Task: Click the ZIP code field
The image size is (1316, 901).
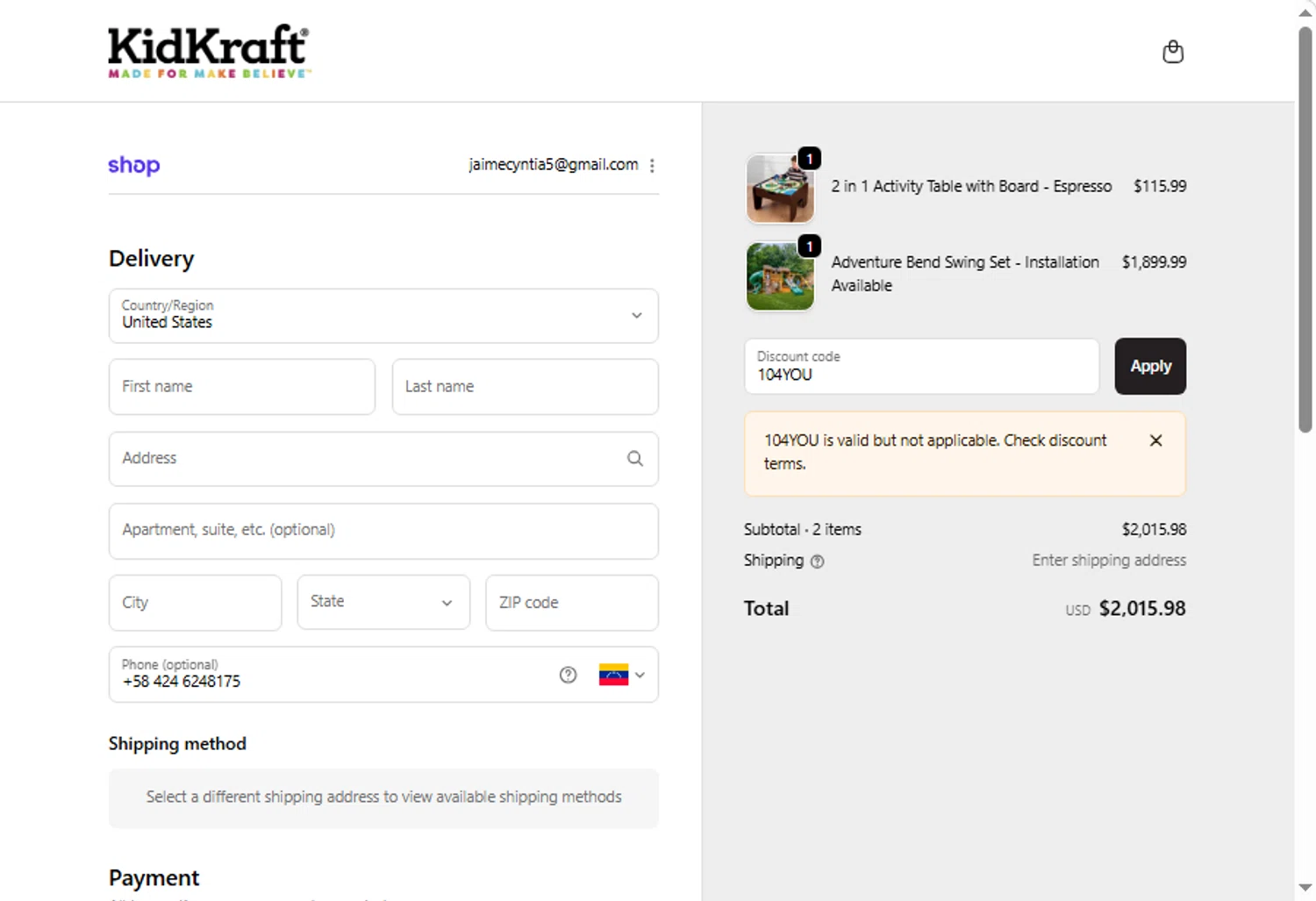Action: tap(572, 602)
